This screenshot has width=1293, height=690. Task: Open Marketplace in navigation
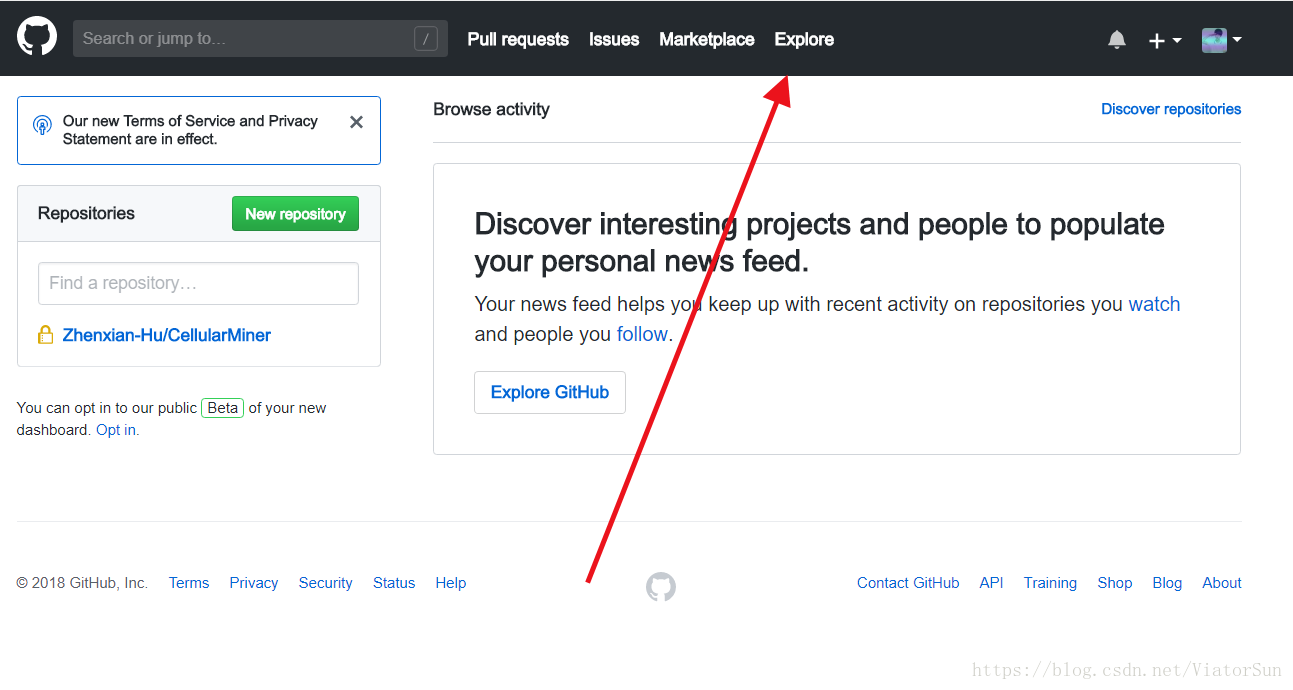point(707,40)
